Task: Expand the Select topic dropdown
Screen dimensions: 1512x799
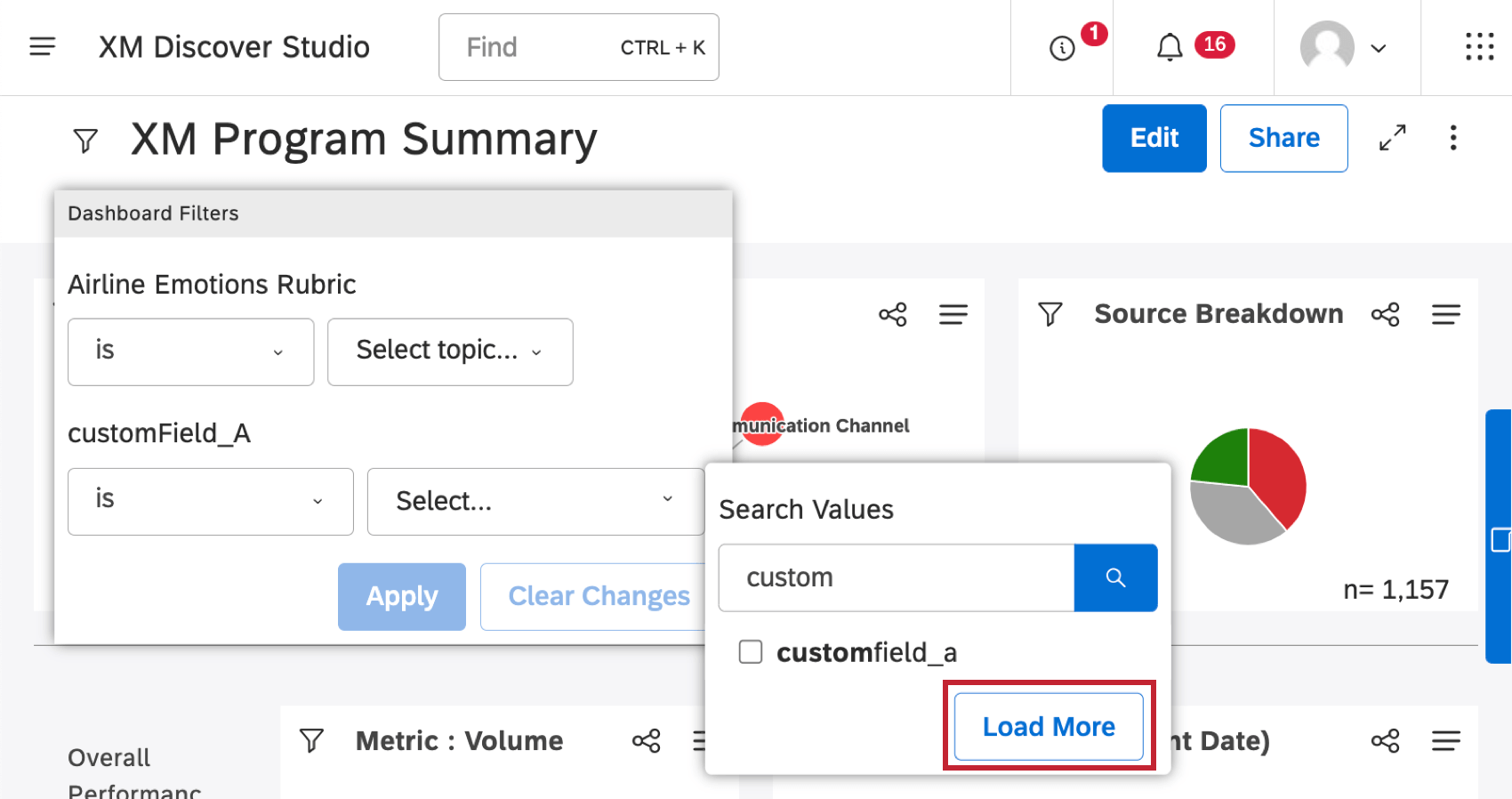Action: (x=450, y=351)
